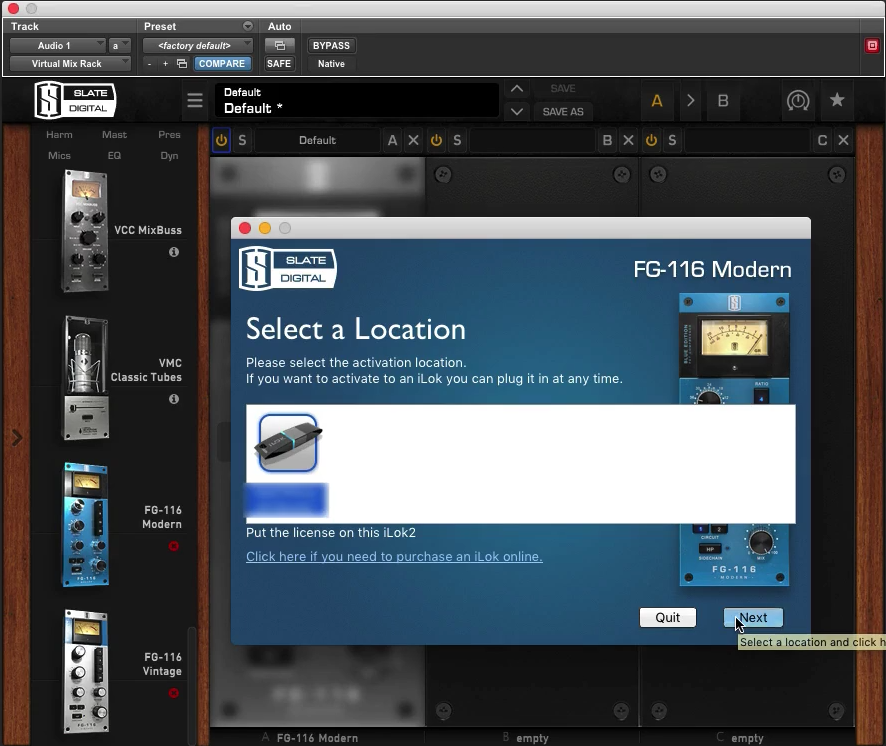Filter modules by EQ category
This screenshot has width=886, height=746.
tap(114, 155)
